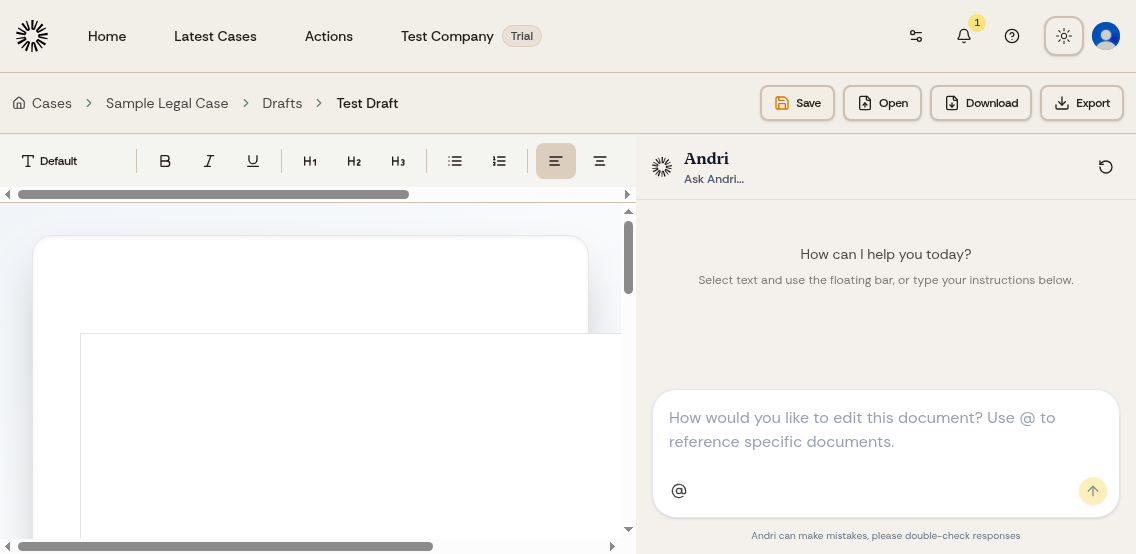Image resolution: width=1136 pixels, height=554 pixels.
Task: Select Test Company in the navigation
Action: 447,36
